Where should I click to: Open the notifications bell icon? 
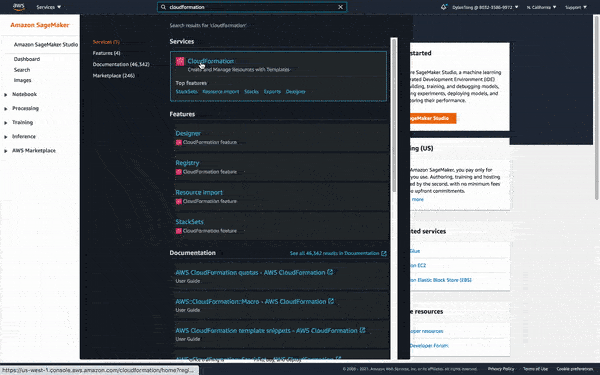point(443,7)
